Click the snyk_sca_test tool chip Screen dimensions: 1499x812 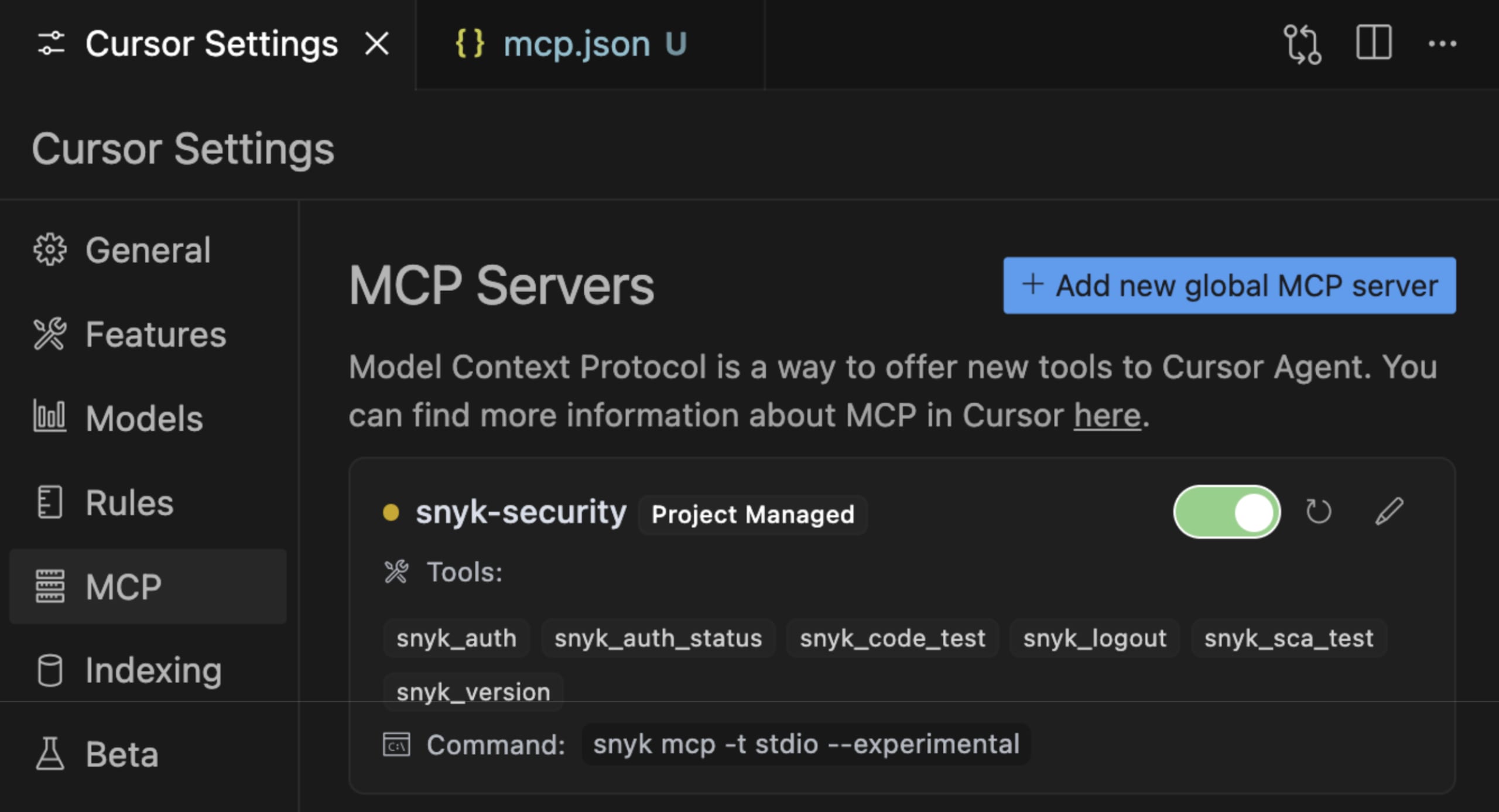click(x=1289, y=638)
